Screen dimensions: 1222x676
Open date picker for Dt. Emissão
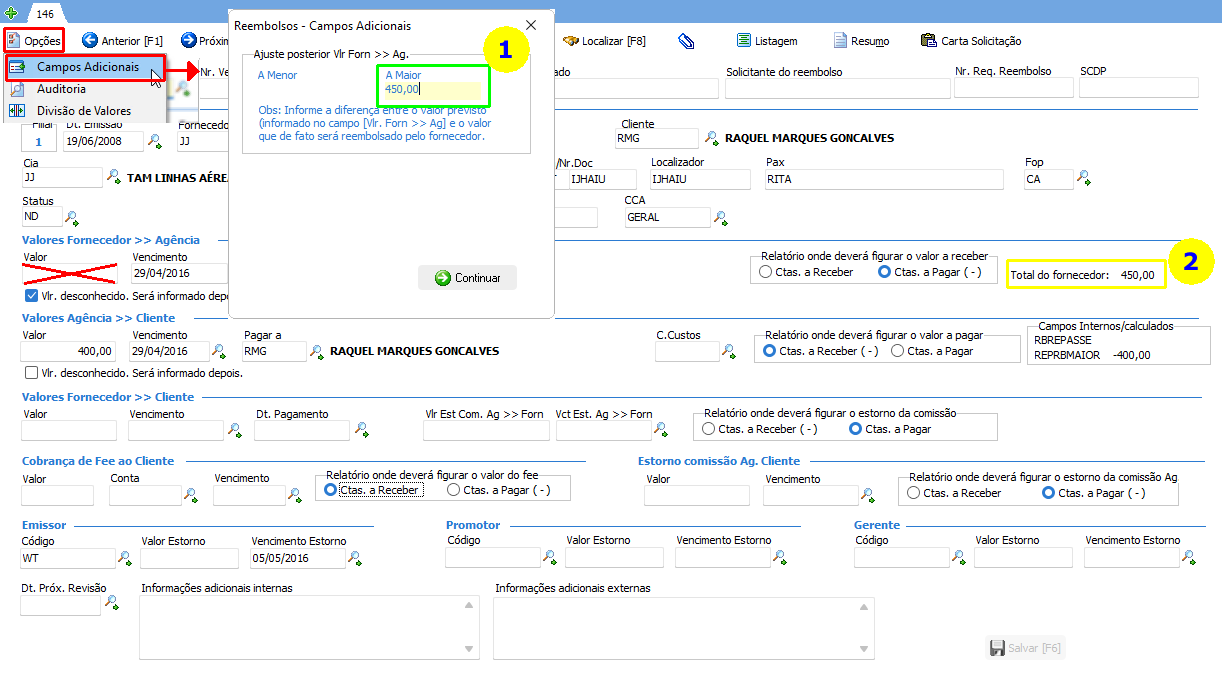click(155, 142)
